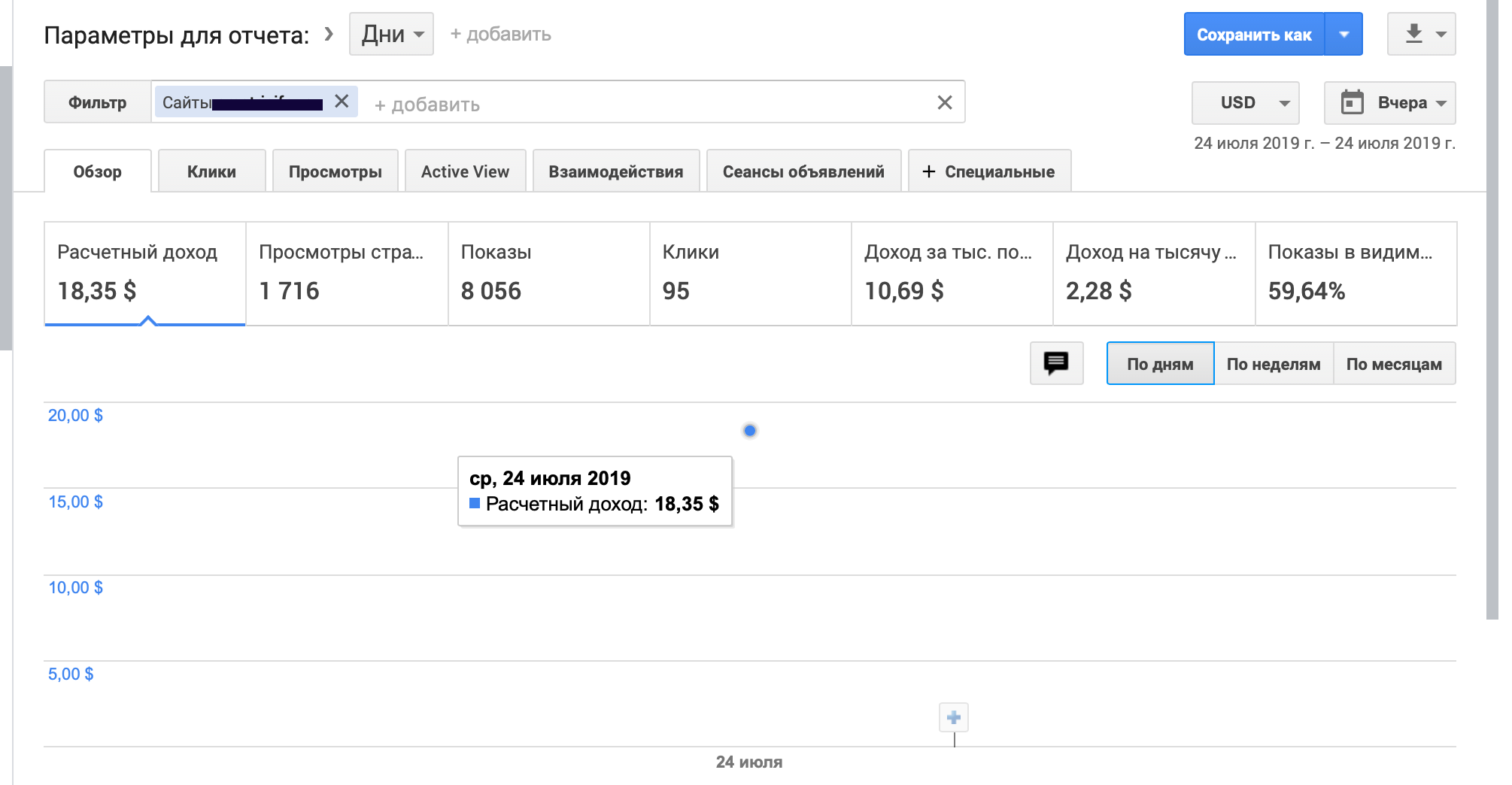Click the calendar icon for date range
This screenshot has width=1512, height=785.
pyautogui.click(x=1352, y=102)
